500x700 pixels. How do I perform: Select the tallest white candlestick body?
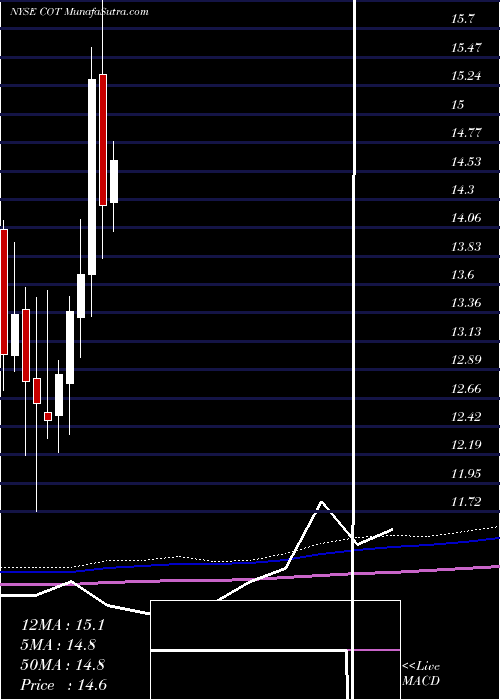point(92,177)
